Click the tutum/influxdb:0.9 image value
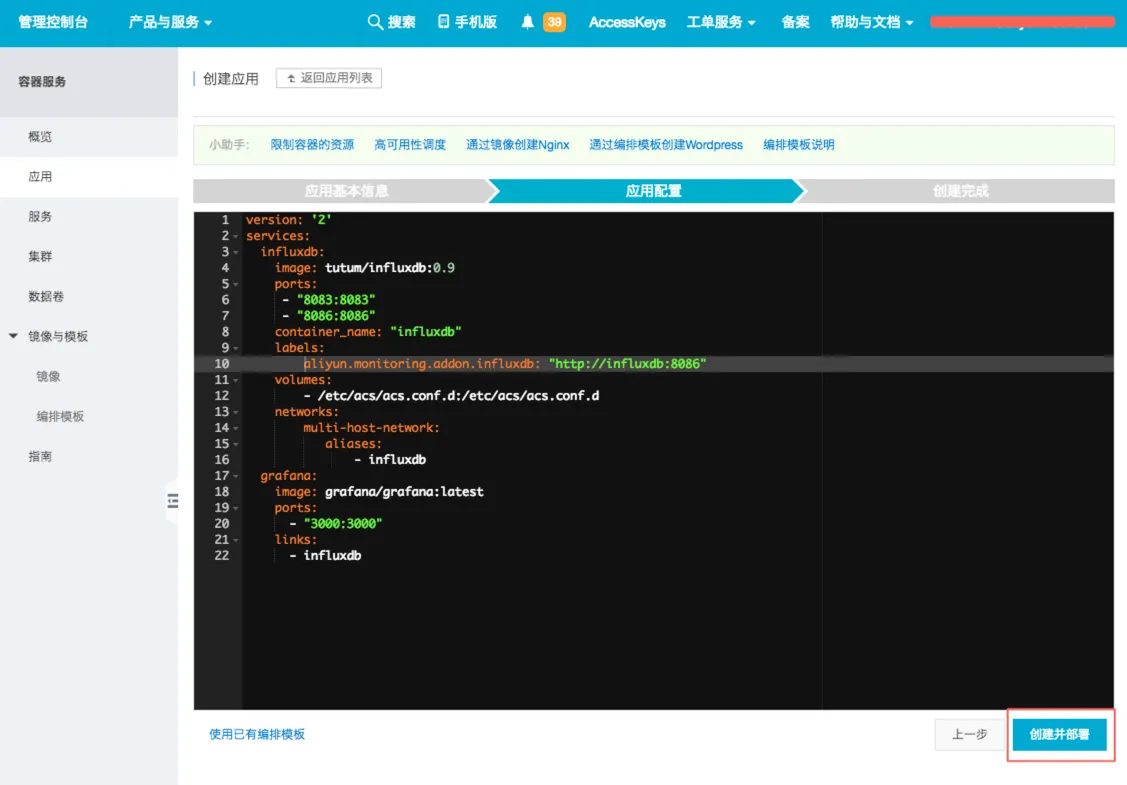Screen dimensions: 1127x785 click(x=390, y=268)
